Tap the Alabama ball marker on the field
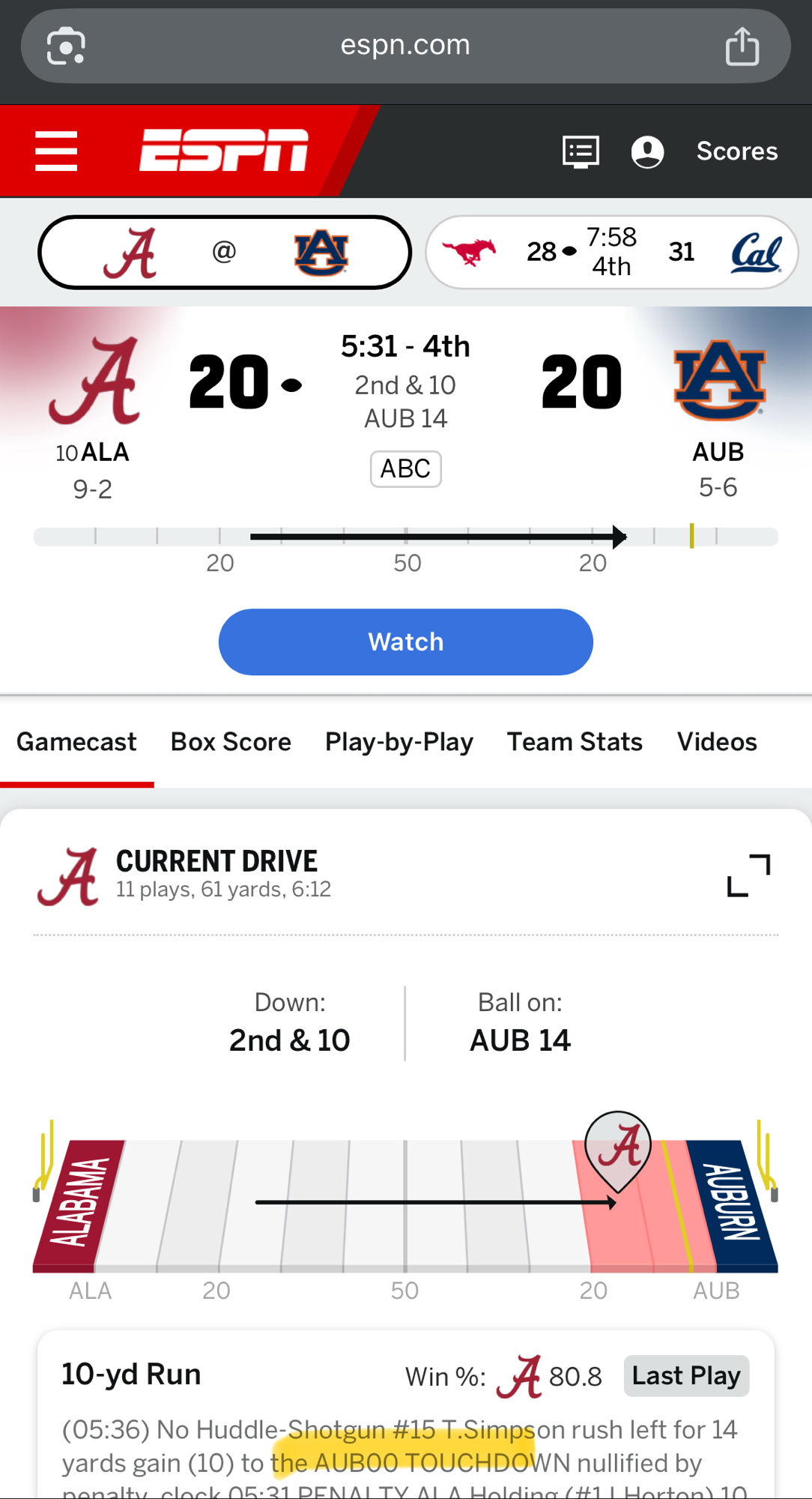The height and width of the screenshot is (1499, 812). coord(618,1148)
